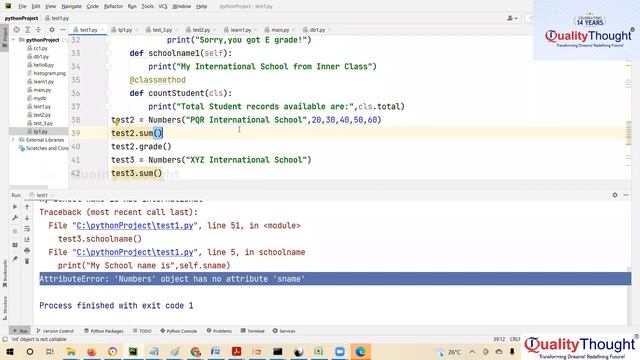640x360 pixels.
Task: Toggle scroll to end in Run console
Action: pos(27,240)
